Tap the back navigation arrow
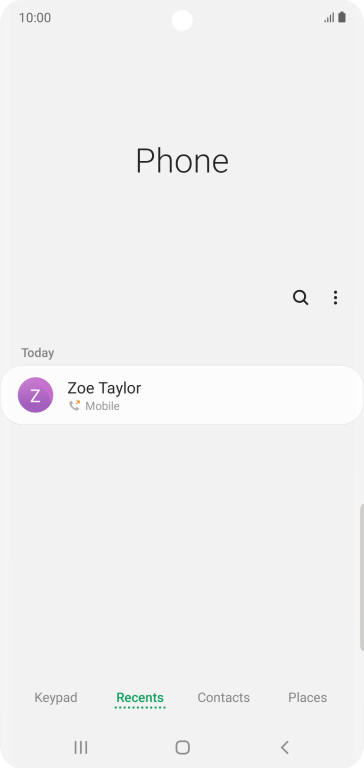This screenshot has width=364, height=768. [x=285, y=747]
